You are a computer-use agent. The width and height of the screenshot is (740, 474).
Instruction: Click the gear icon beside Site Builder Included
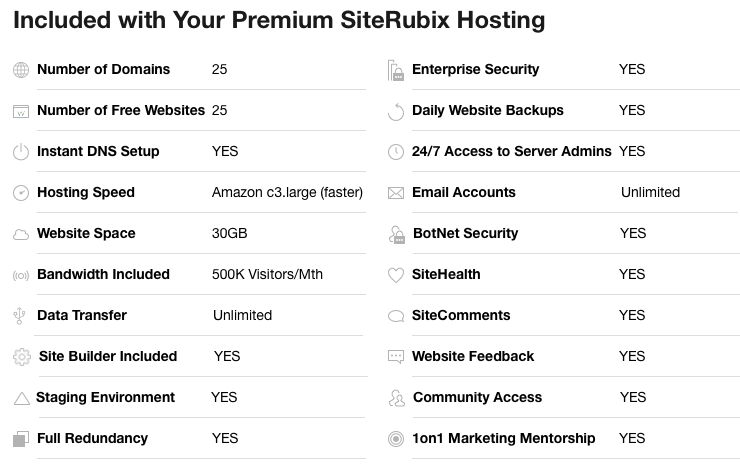point(22,357)
